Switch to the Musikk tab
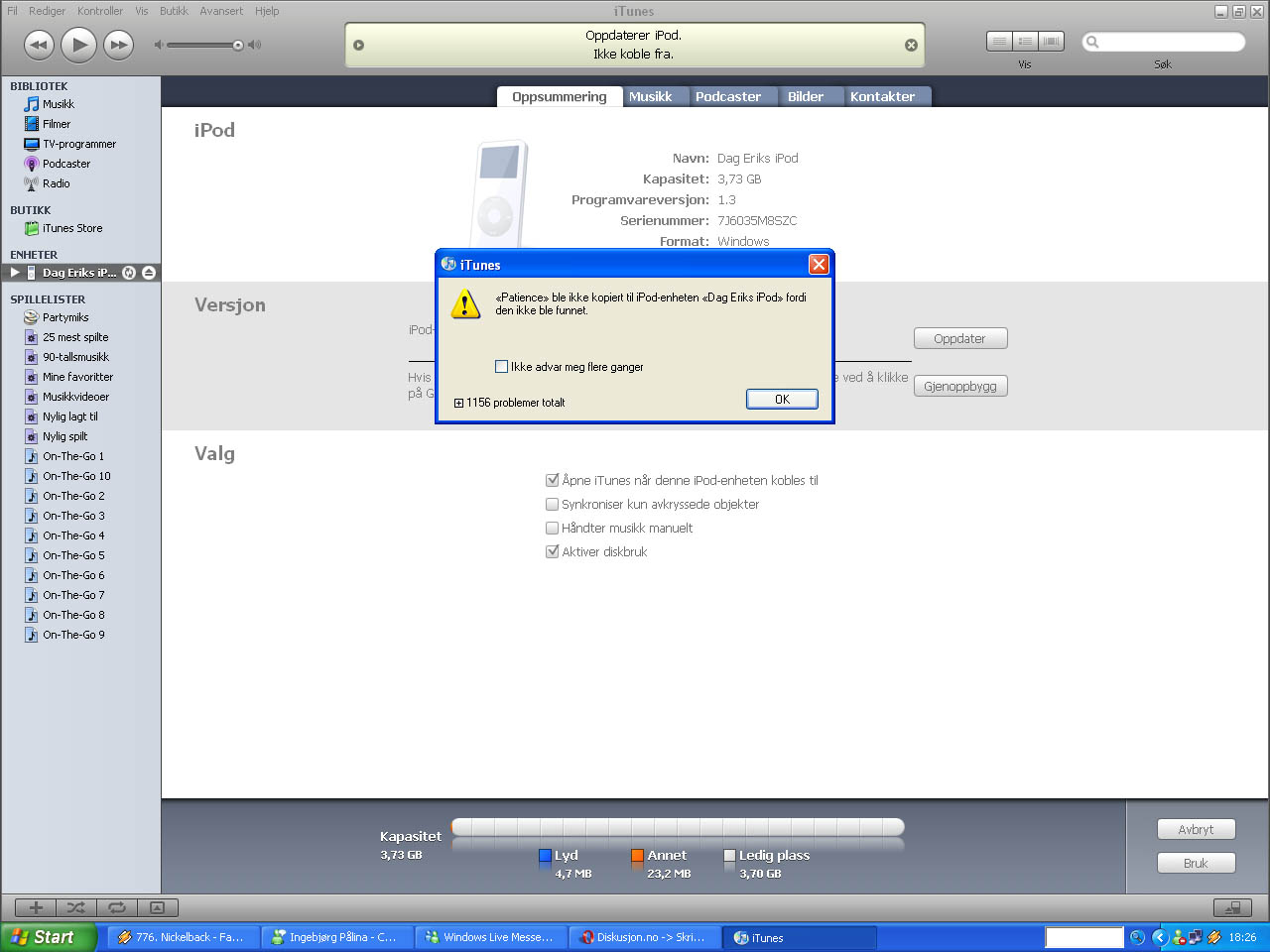 [651, 96]
